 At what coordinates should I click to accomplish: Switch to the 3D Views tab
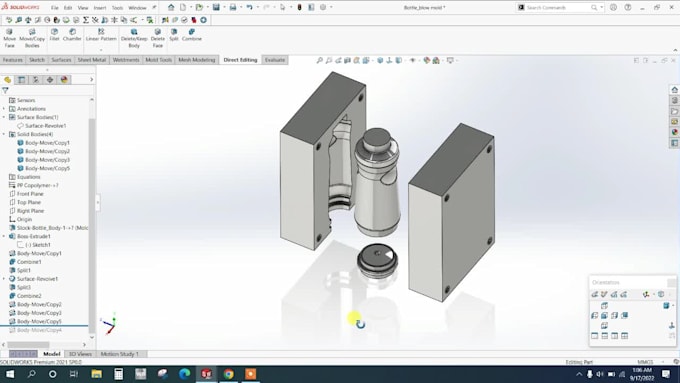(x=80, y=354)
